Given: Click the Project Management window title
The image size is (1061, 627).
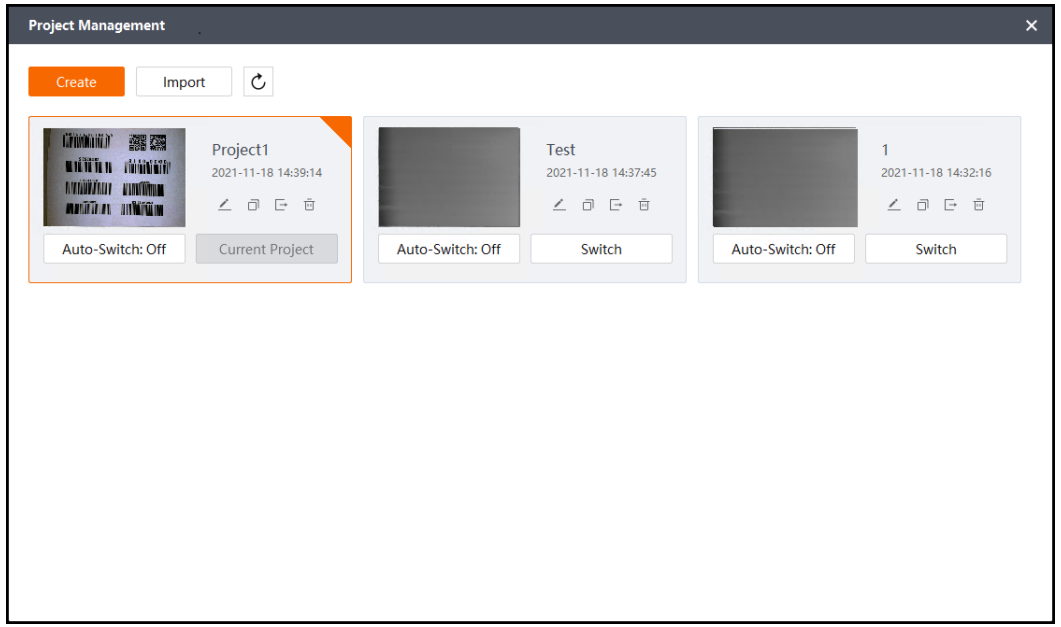Looking at the screenshot, I should coord(97,26).
